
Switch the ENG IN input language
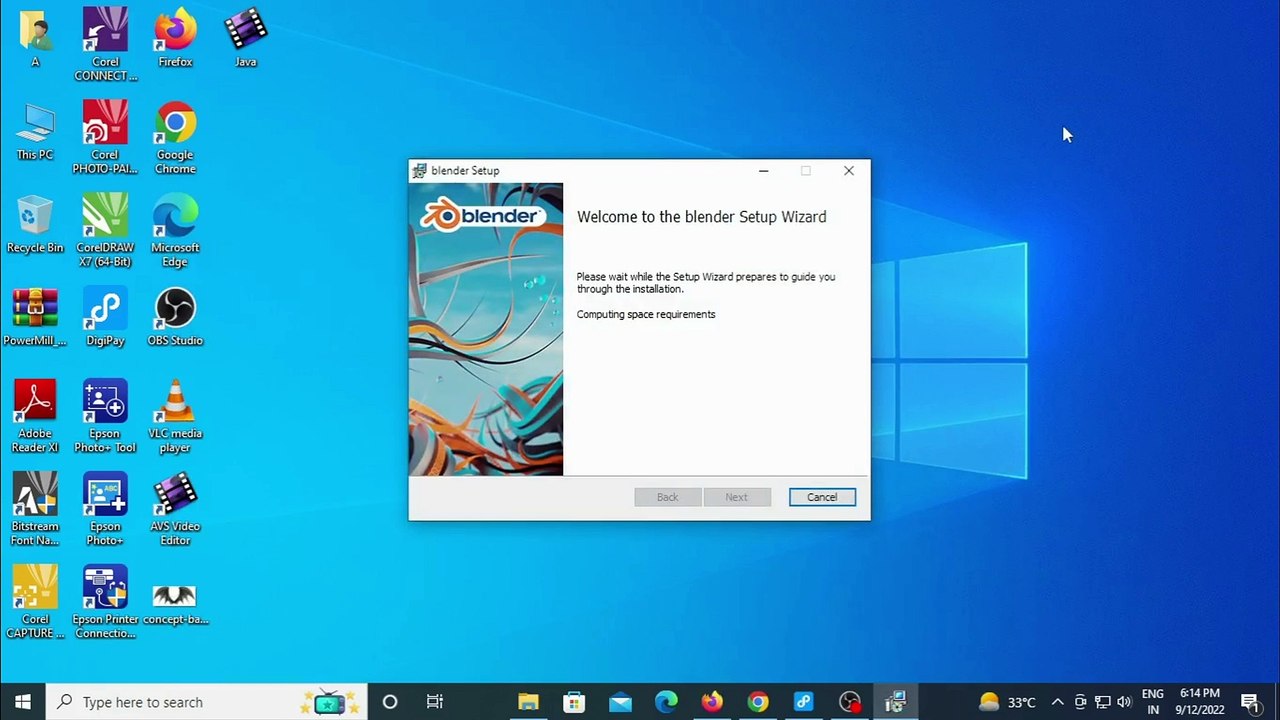[1152, 702]
